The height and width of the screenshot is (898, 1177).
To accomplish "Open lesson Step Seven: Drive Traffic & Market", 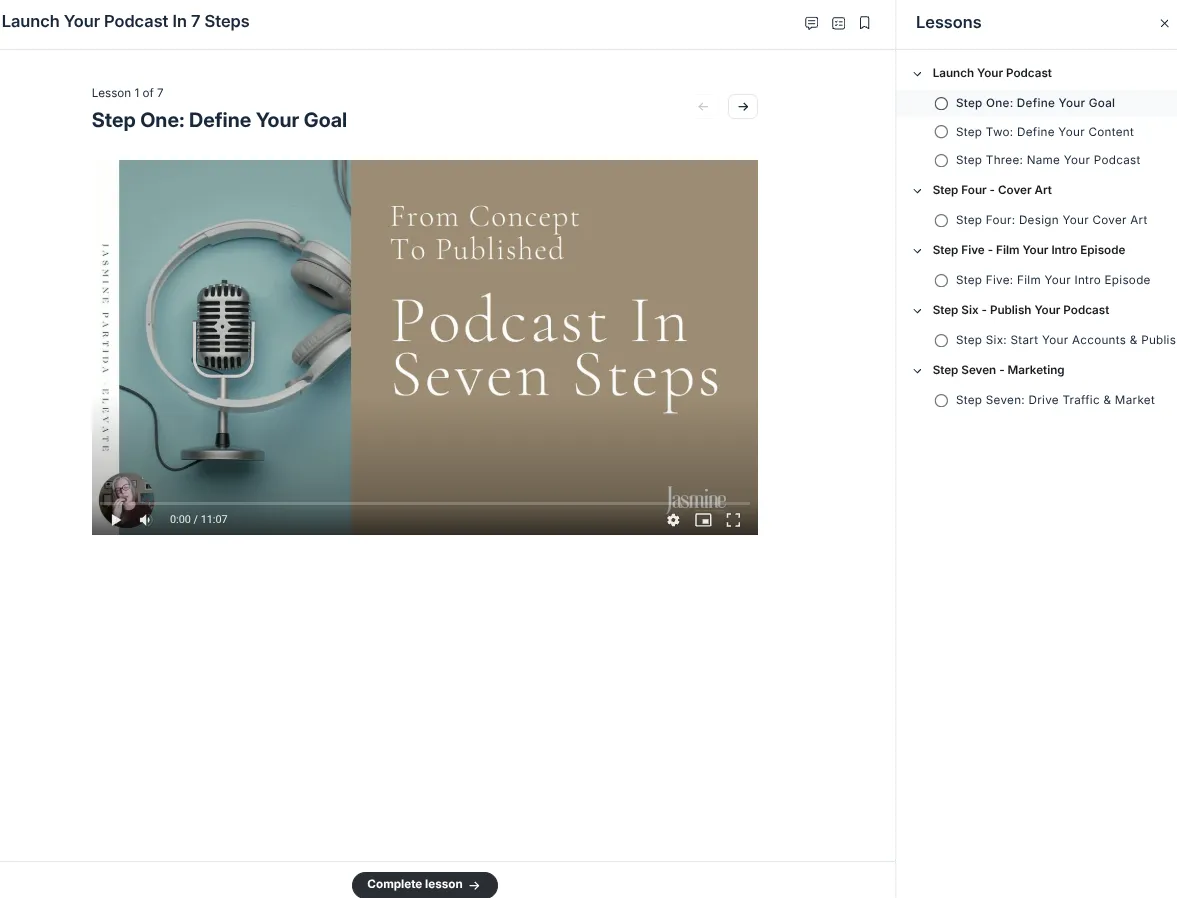I will pyautogui.click(x=1055, y=400).
